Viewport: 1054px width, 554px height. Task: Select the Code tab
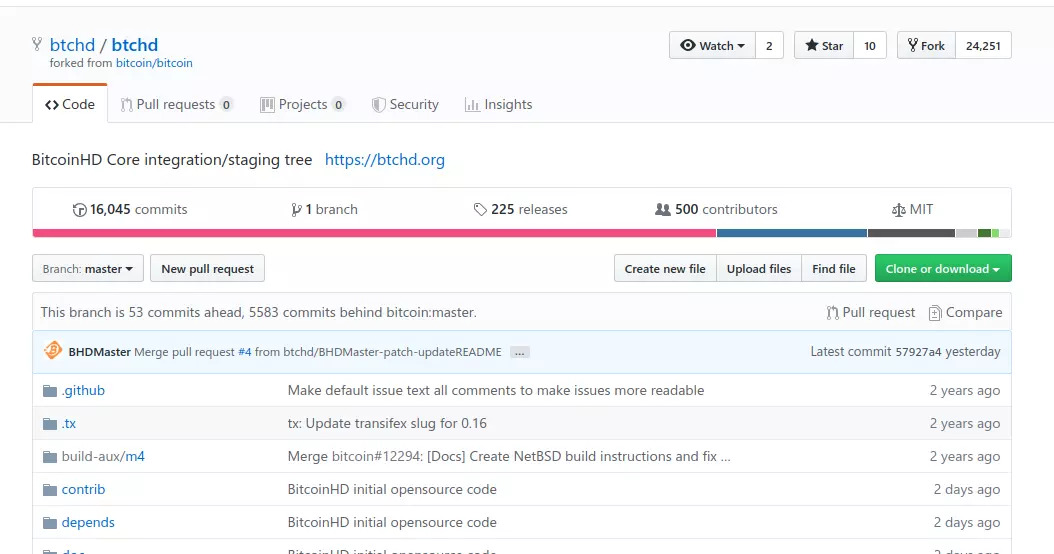pyautogui.click(x=70, y=104)
